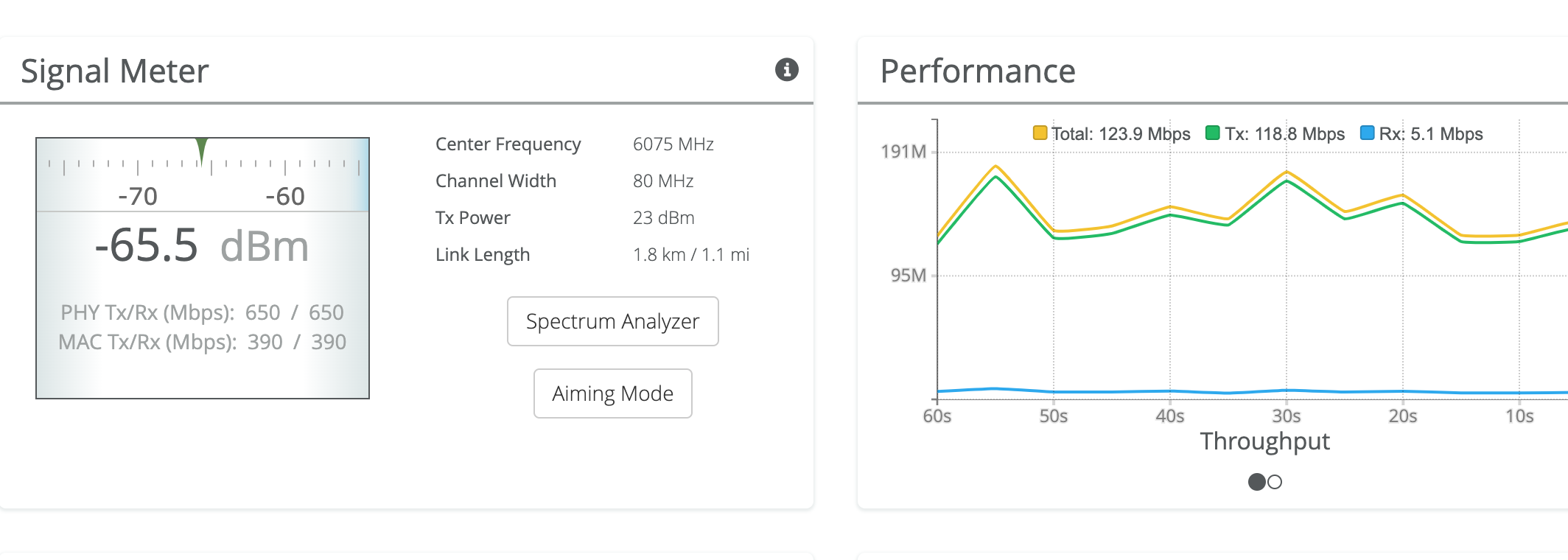Open the Spectrum Analyzer

612,321
